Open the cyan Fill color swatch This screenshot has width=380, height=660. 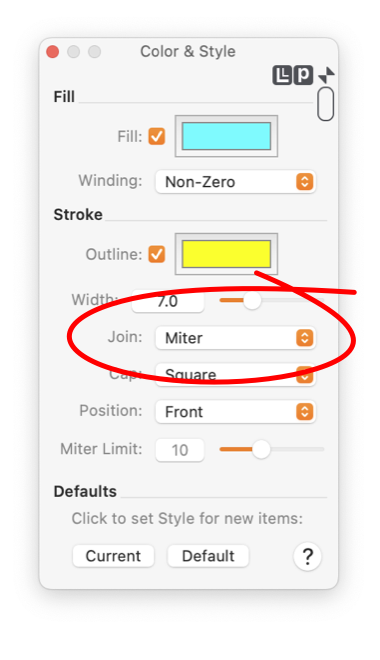(226, 136)
